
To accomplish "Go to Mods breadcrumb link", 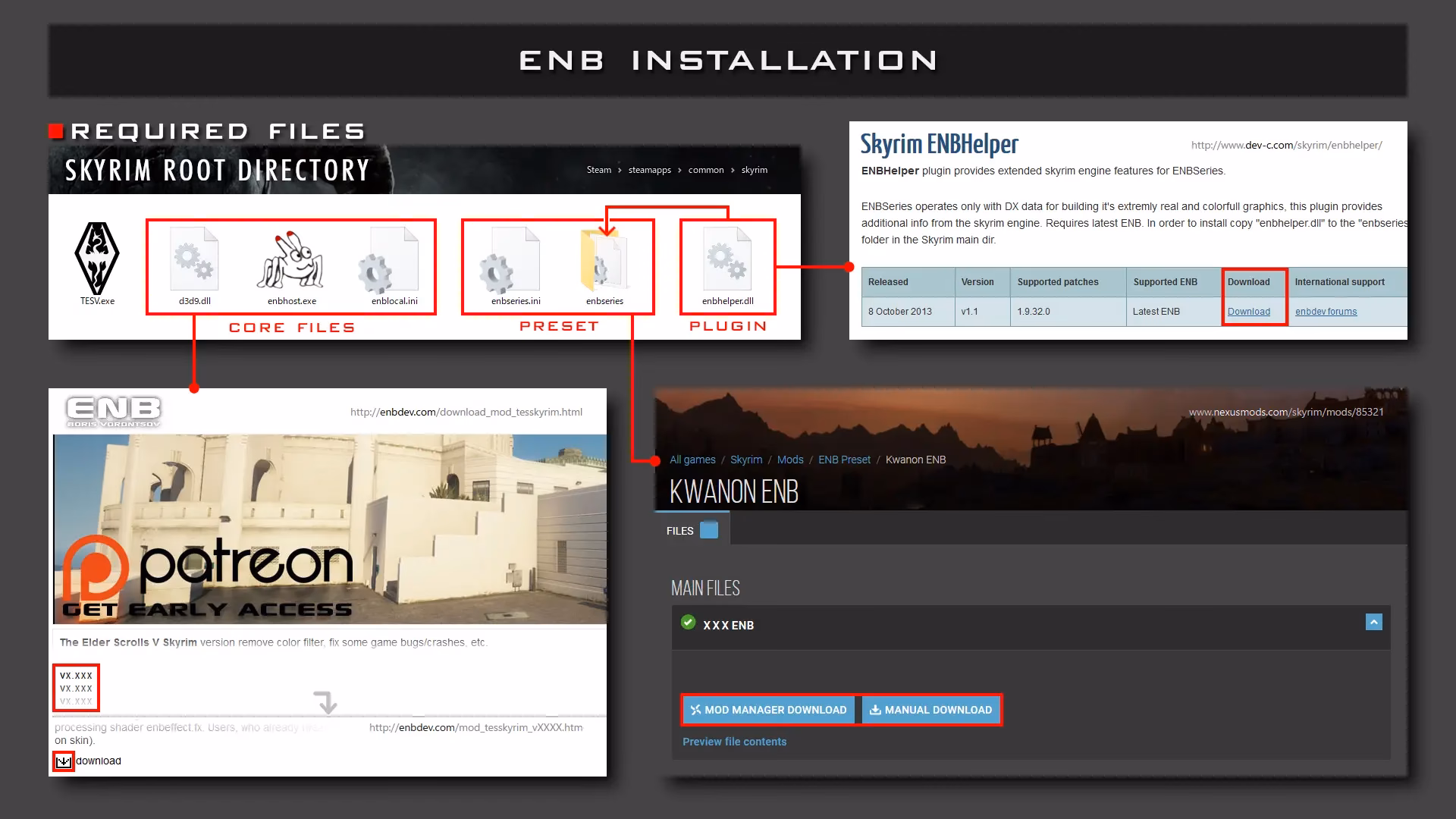I will click(x=790, y=460).
